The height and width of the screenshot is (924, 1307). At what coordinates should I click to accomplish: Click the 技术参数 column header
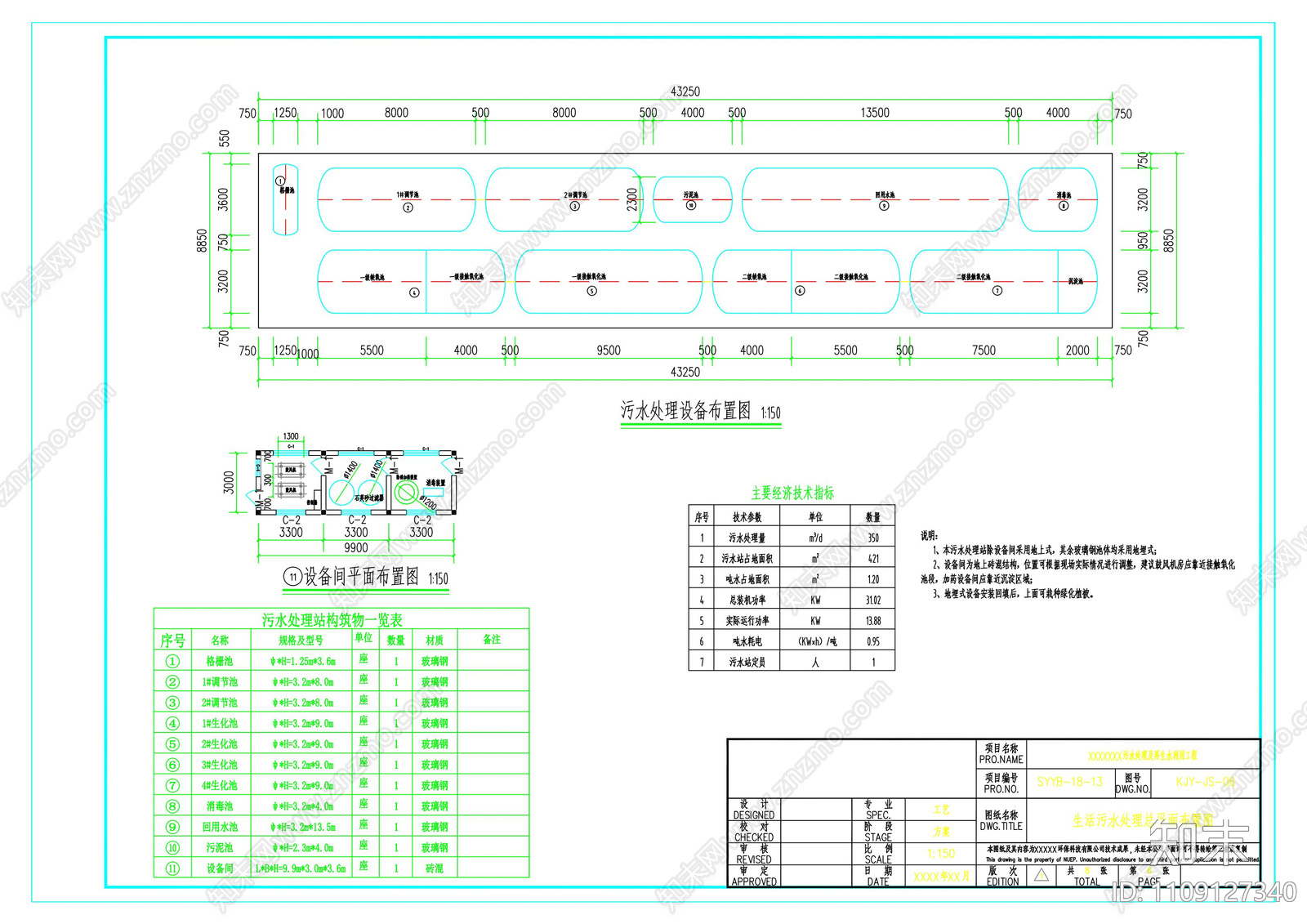pyautogui.click(x=747, y=517)
